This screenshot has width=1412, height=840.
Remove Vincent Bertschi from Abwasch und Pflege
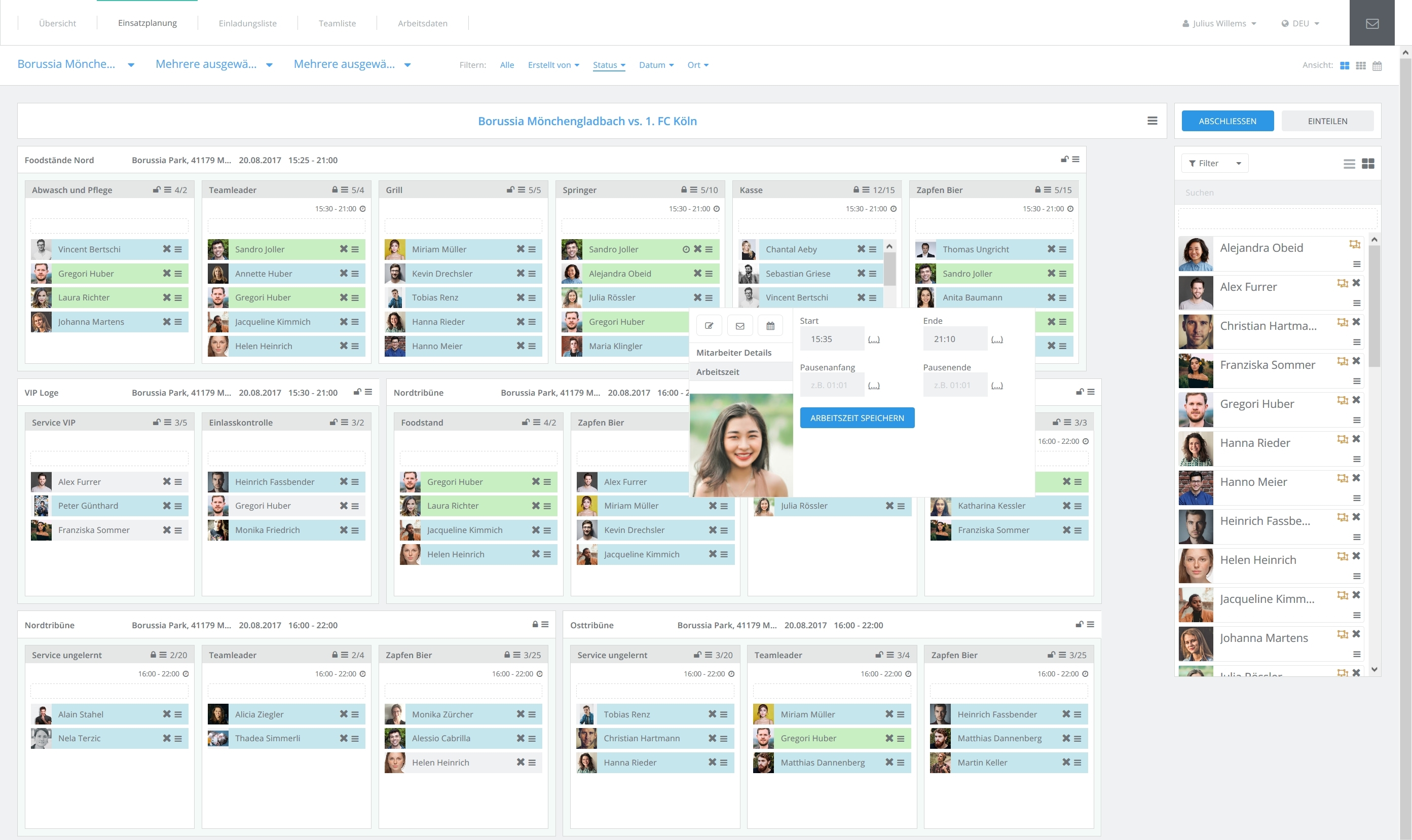click(x=166, y=249)
